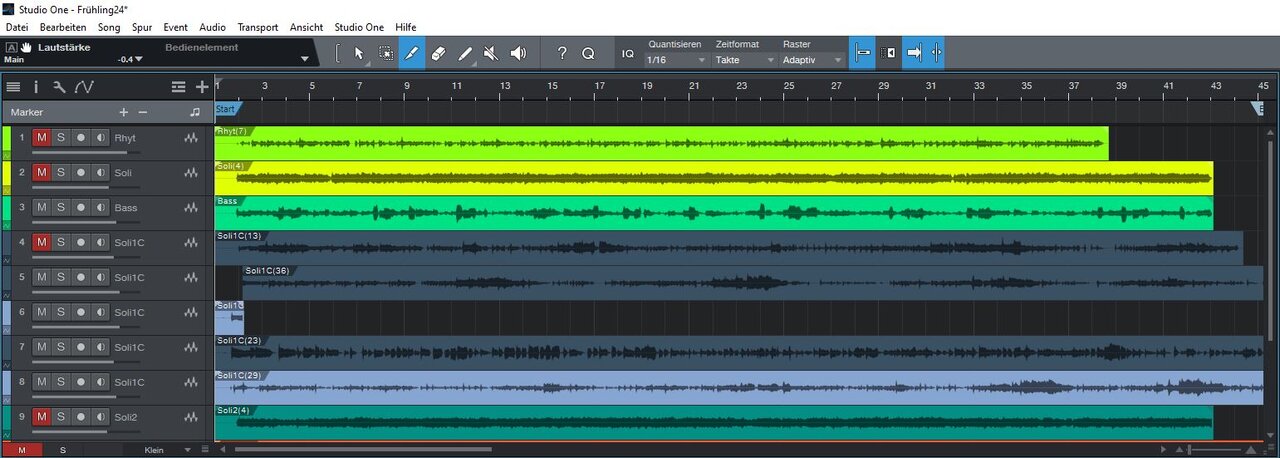Select the Eraser tool
This screenshot has width=1280, height=458.
(438, 53)
